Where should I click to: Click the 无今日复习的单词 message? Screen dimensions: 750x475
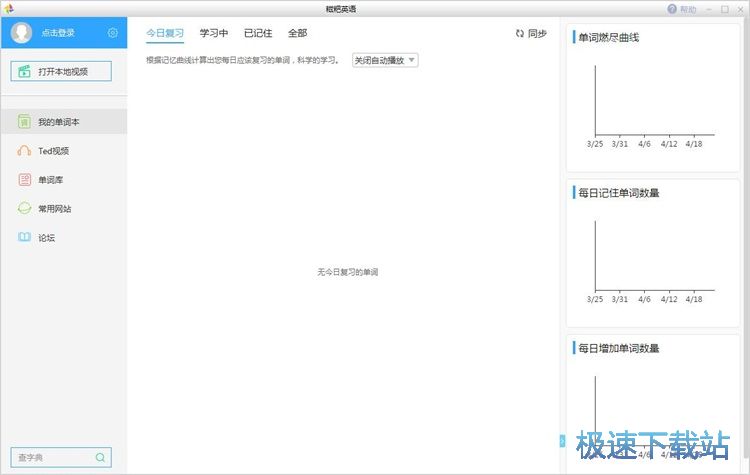pyautogui.click(x=348, y=272)
